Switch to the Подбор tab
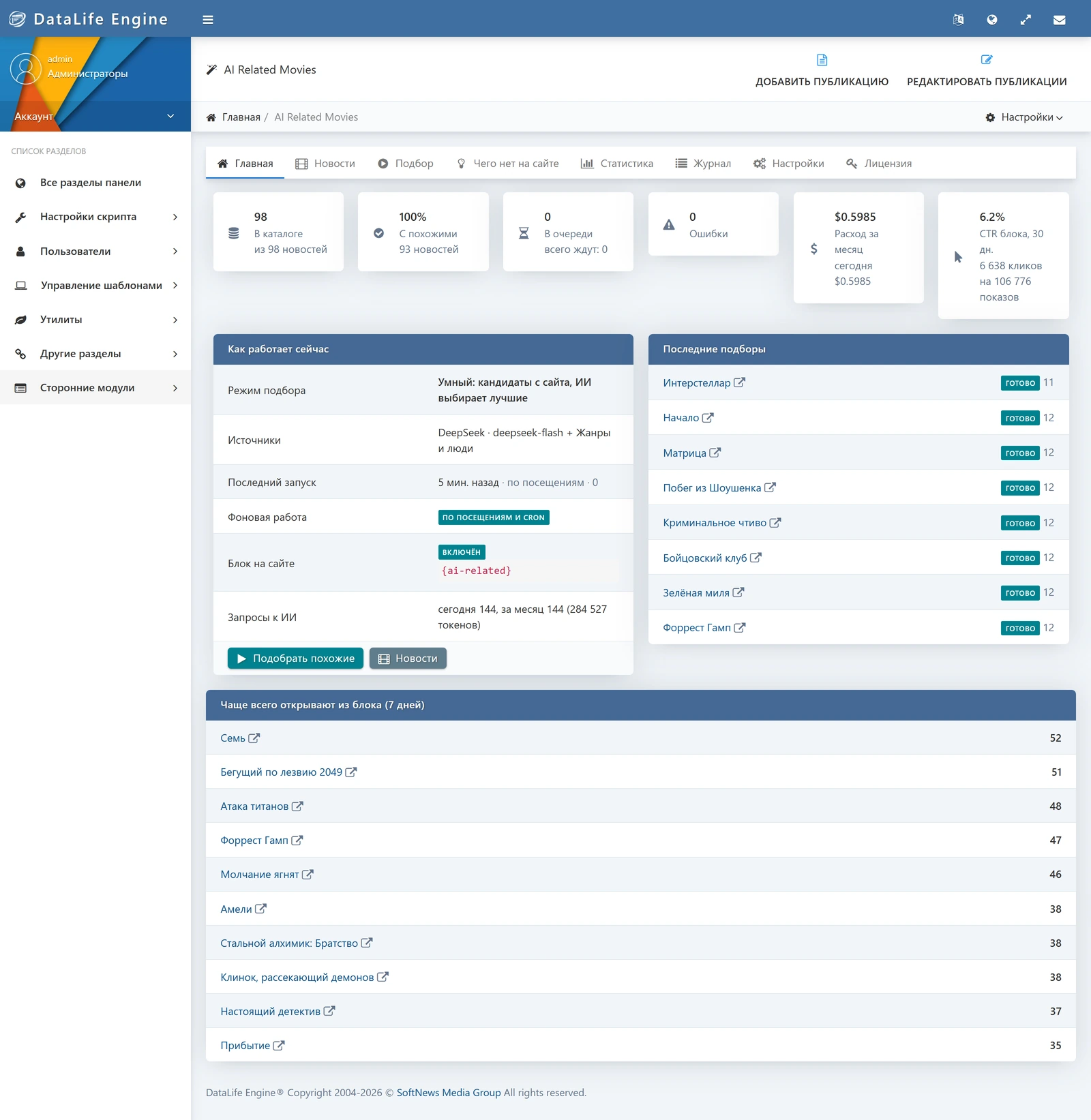The image size is (1091, 1120). pyautogui.click(x=406, y=164)
